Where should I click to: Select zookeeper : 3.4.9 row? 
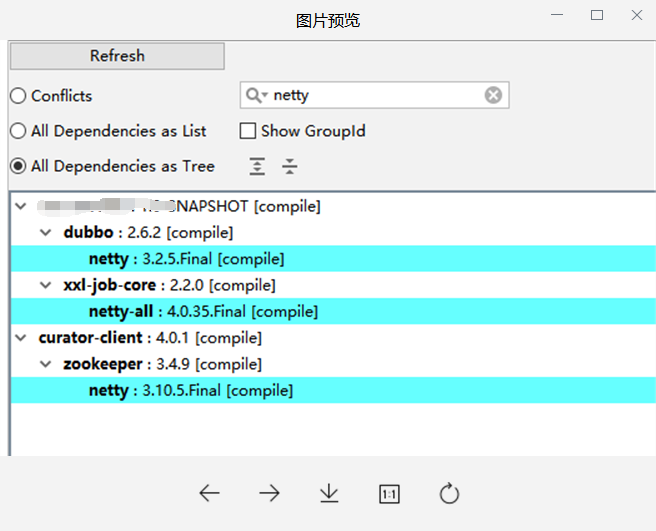tap(333, 364)
